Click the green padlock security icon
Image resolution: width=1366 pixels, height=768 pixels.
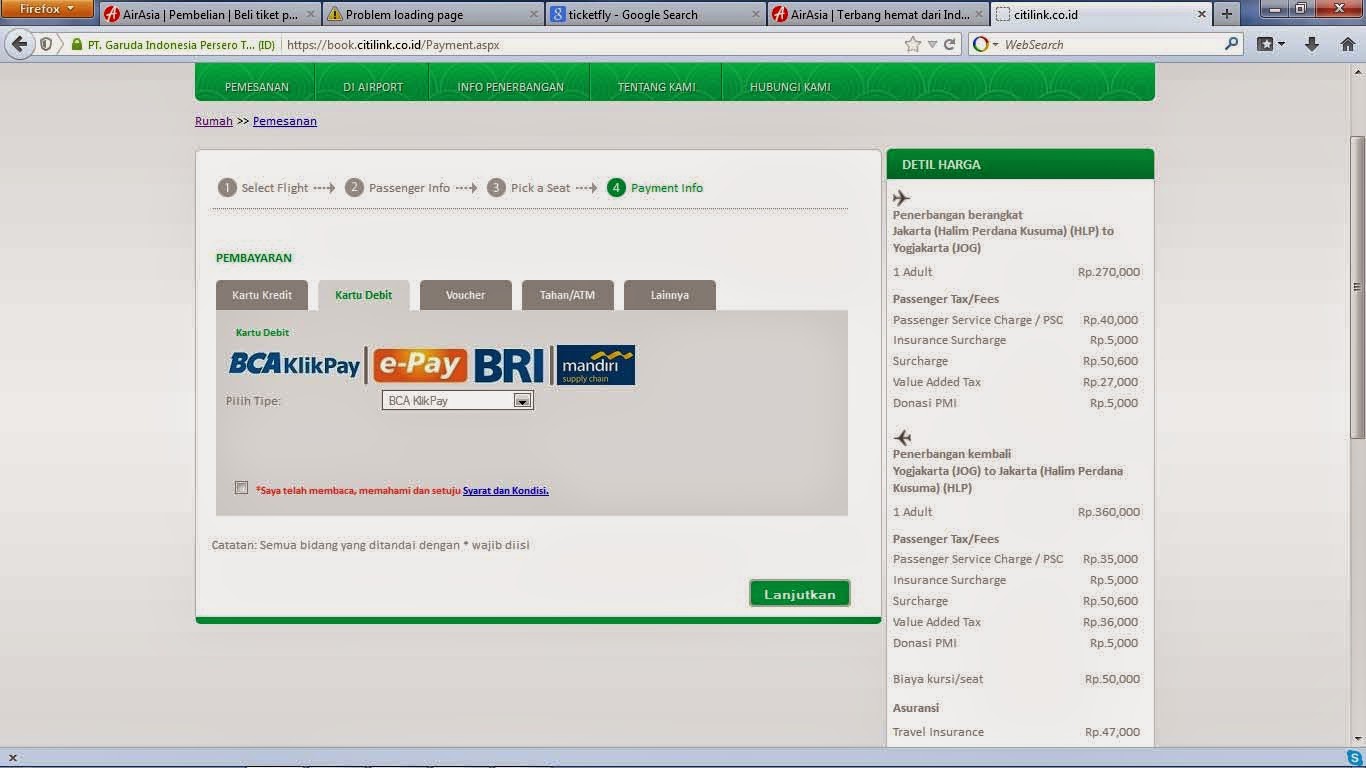76,45
